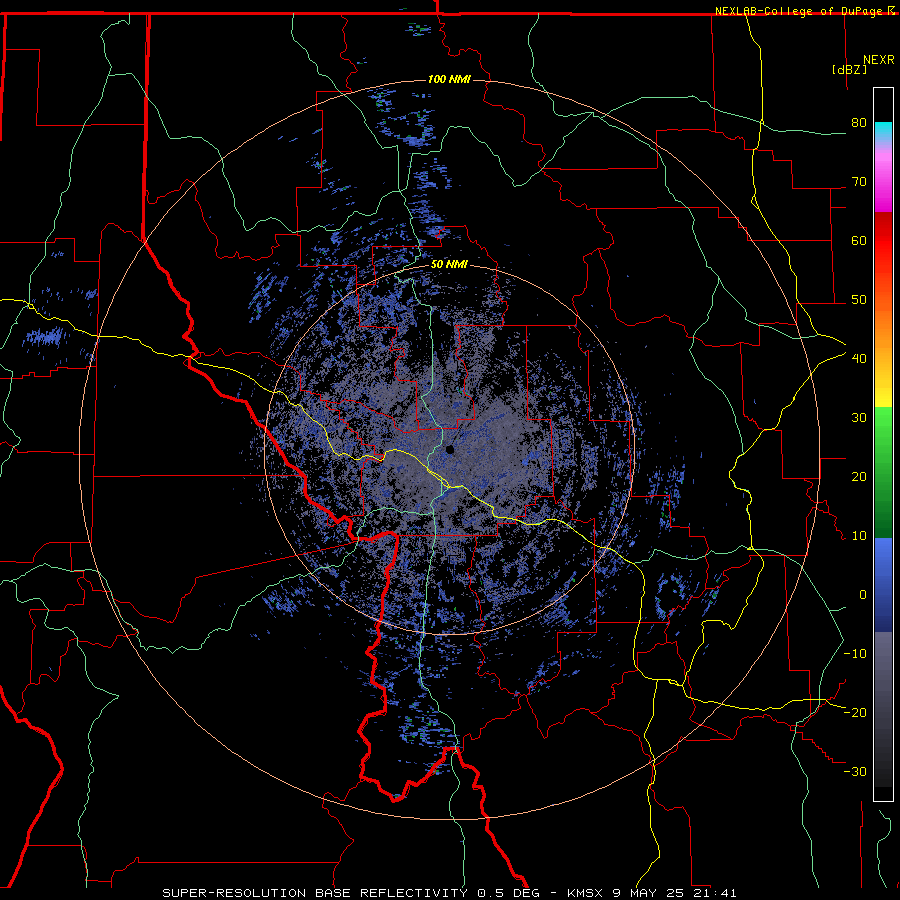Viewport: 900px width, 900px height.
Task: Click the 70 value on the dBZ scale
Action: click(x=859, y=181)
